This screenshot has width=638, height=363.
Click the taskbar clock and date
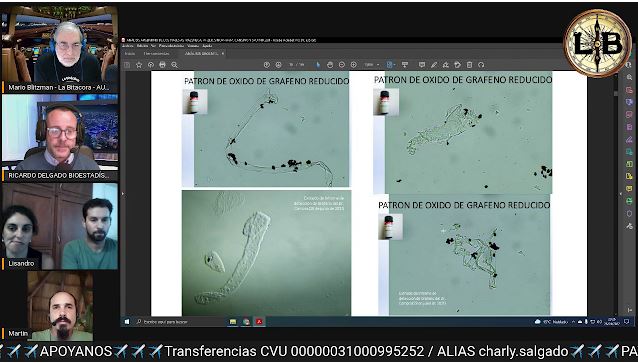click(612, 322)
